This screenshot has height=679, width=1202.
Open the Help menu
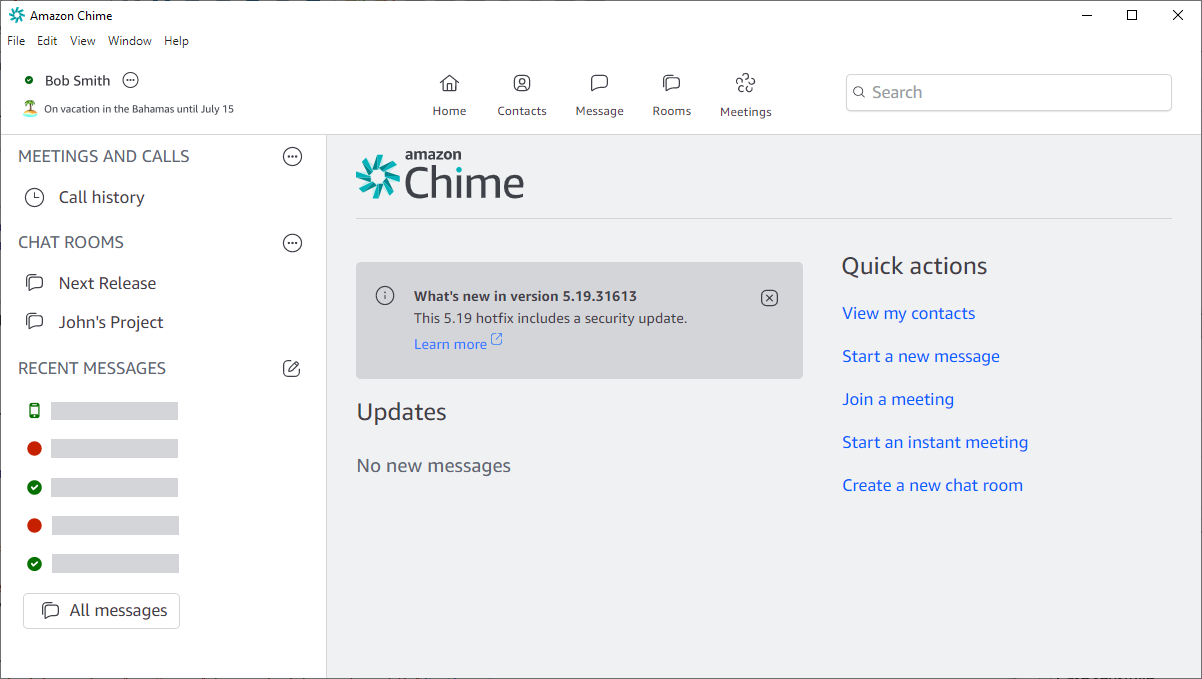tap(176, 40)
